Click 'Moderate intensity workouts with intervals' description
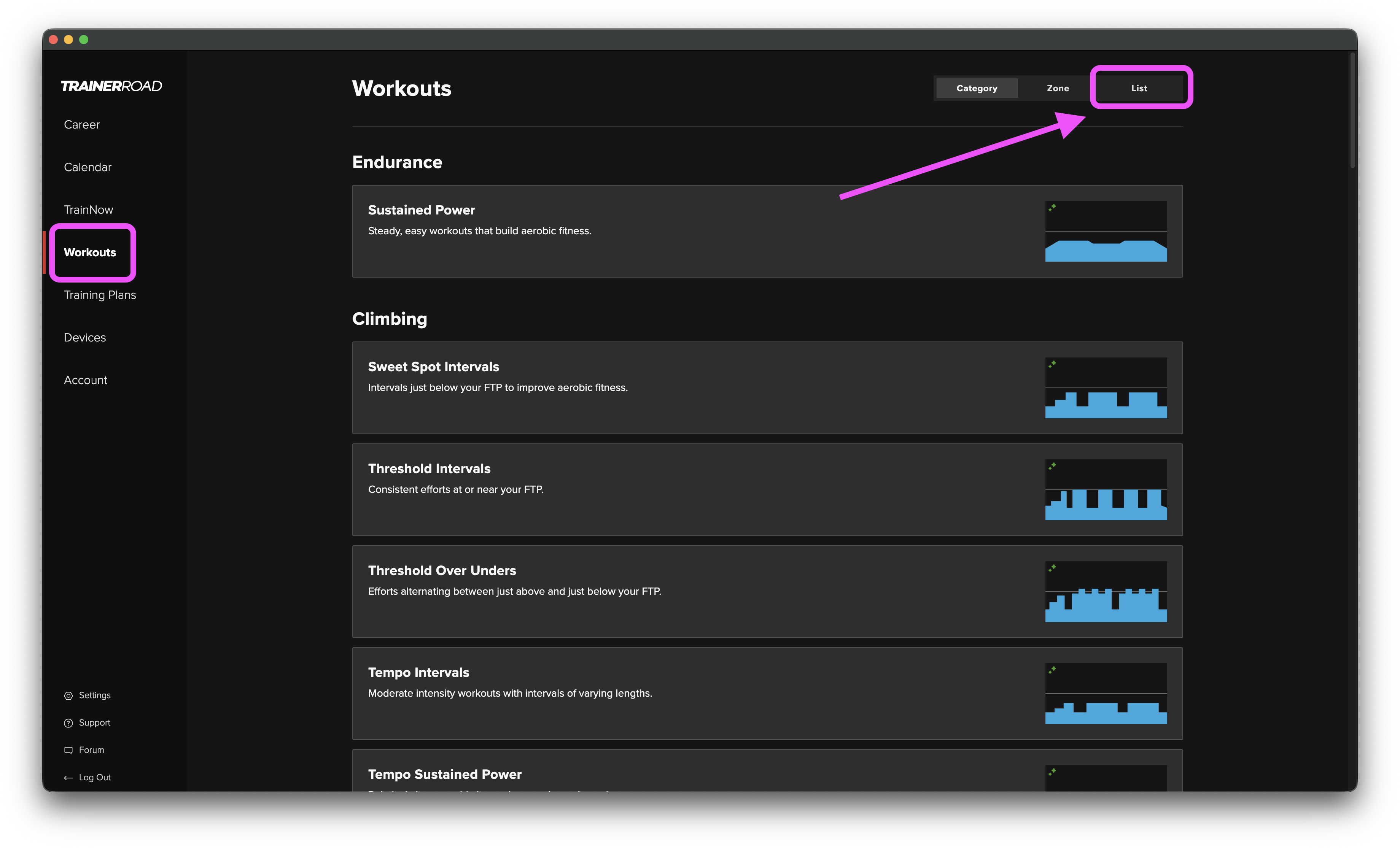The image size is (1400, 848). point(510,693)
